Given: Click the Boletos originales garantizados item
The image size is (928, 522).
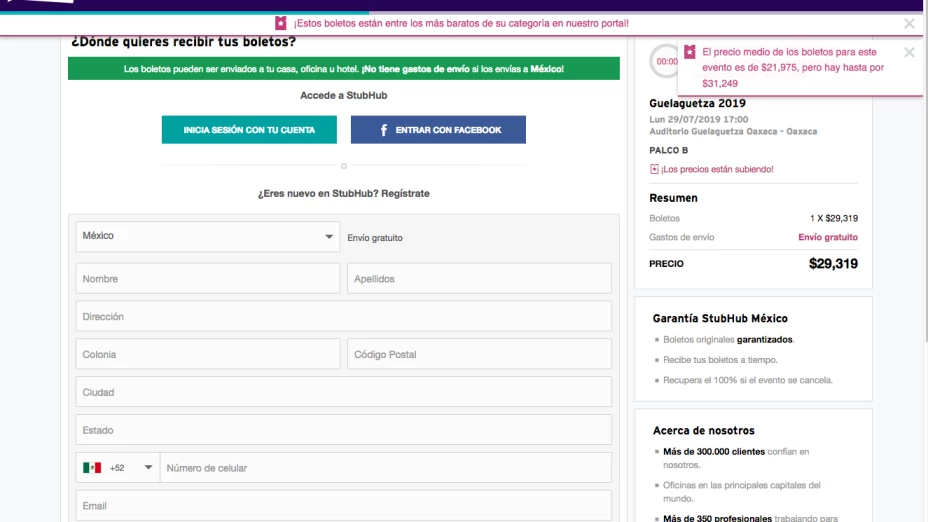Looking at the screenshot, I should pos(728,340).
